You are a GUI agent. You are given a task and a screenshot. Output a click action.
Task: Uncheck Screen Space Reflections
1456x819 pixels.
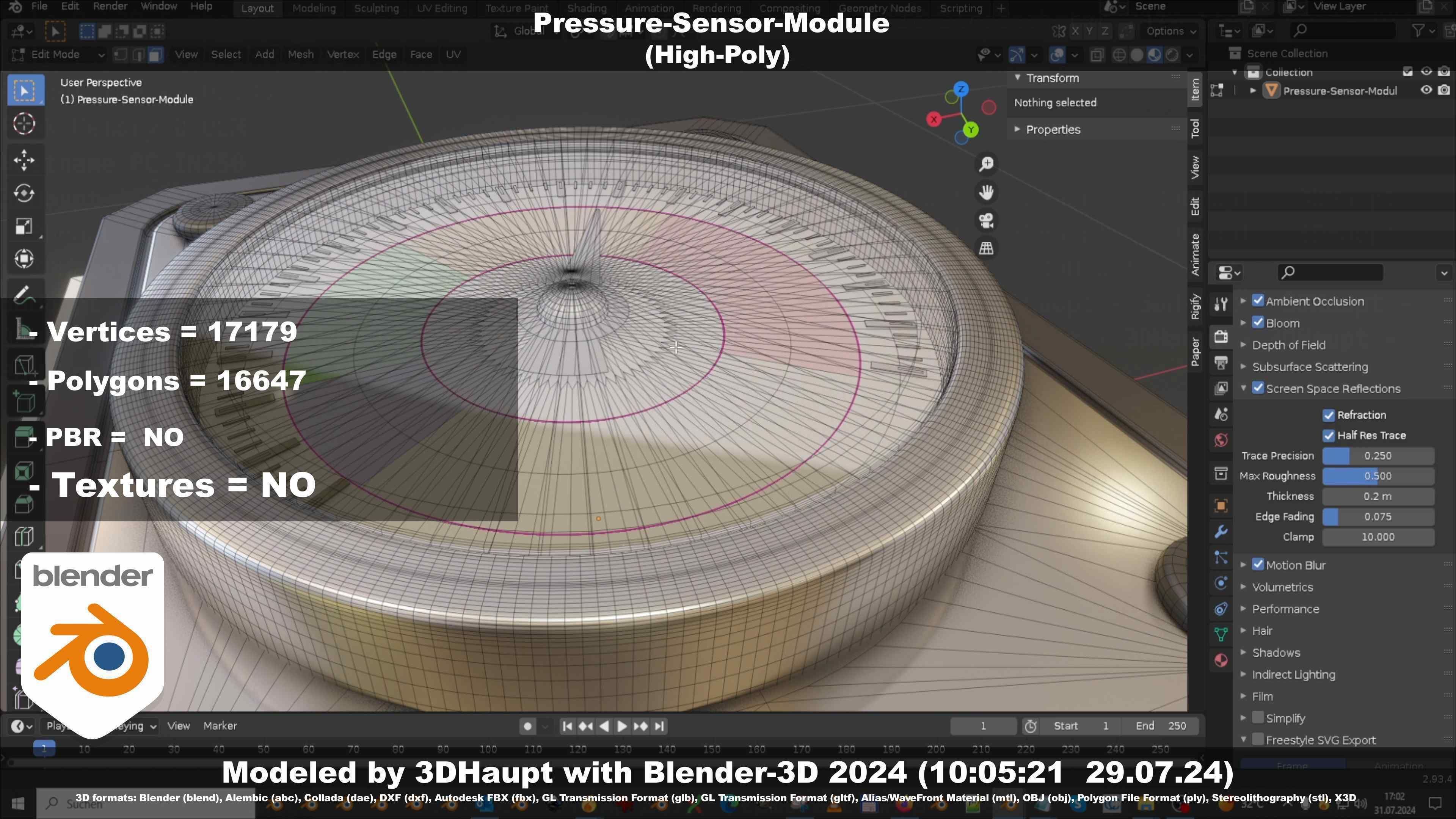coord(1258,388)
